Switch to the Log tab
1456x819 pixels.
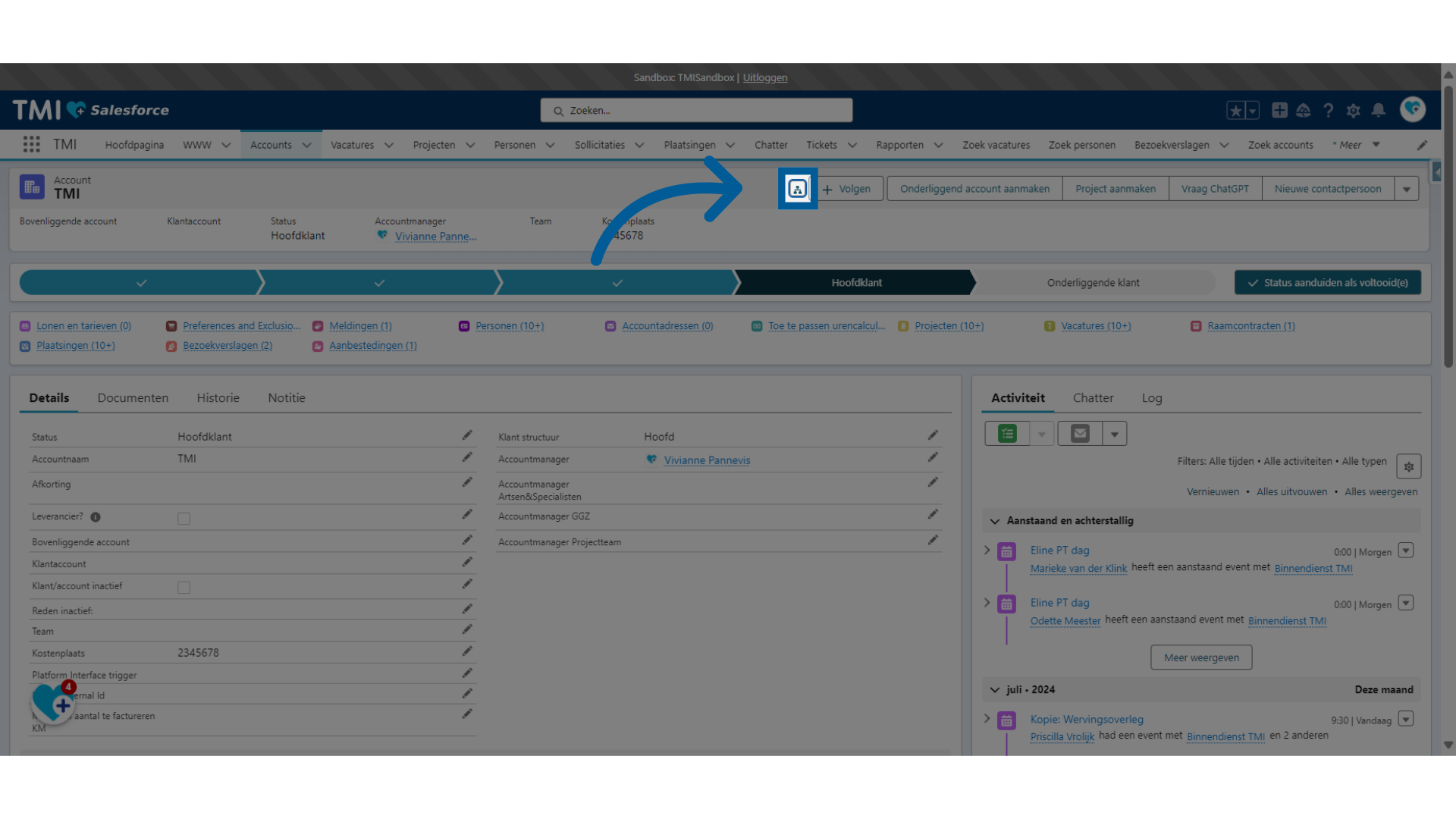[1152, 398]
